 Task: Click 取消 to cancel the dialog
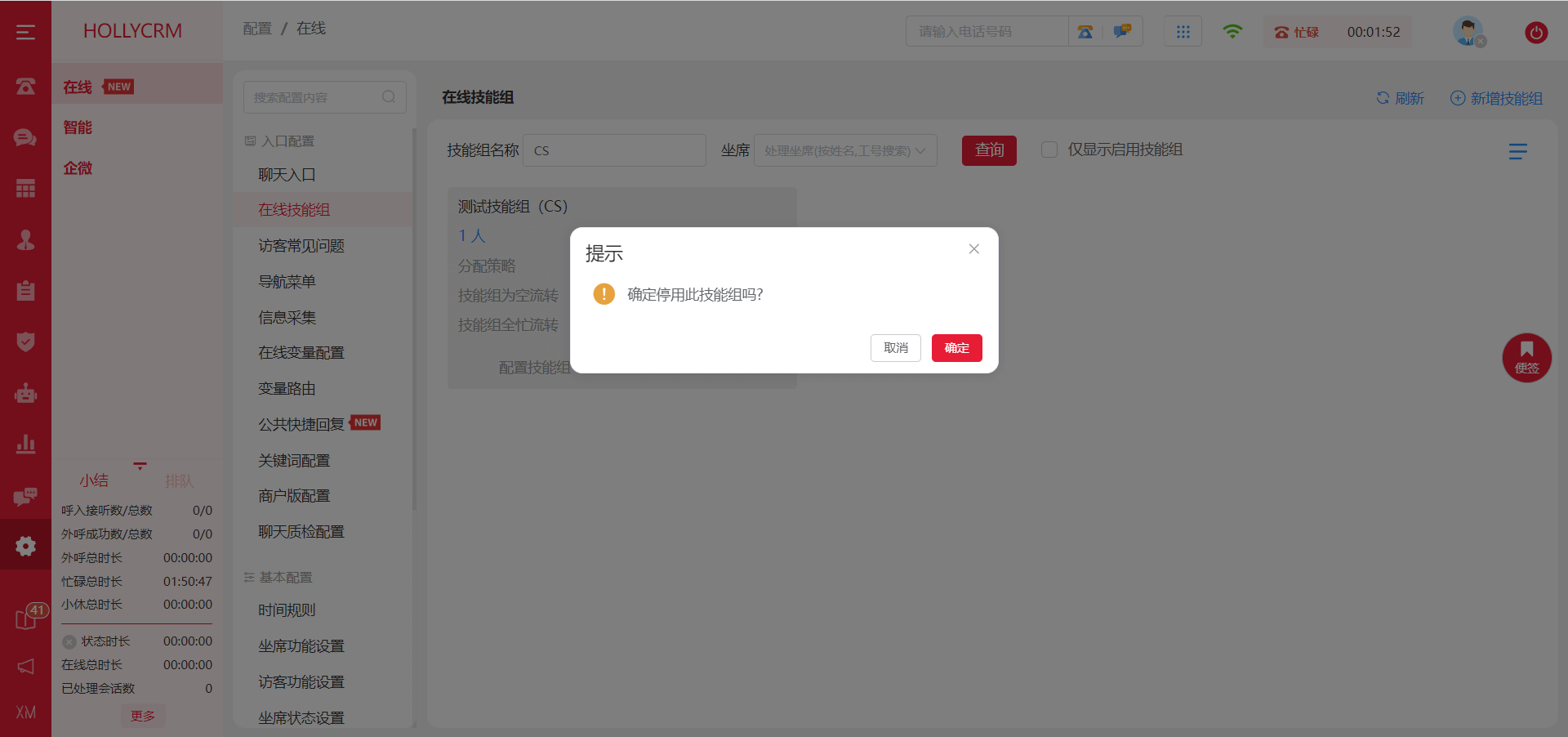click(x=895, y=348)
